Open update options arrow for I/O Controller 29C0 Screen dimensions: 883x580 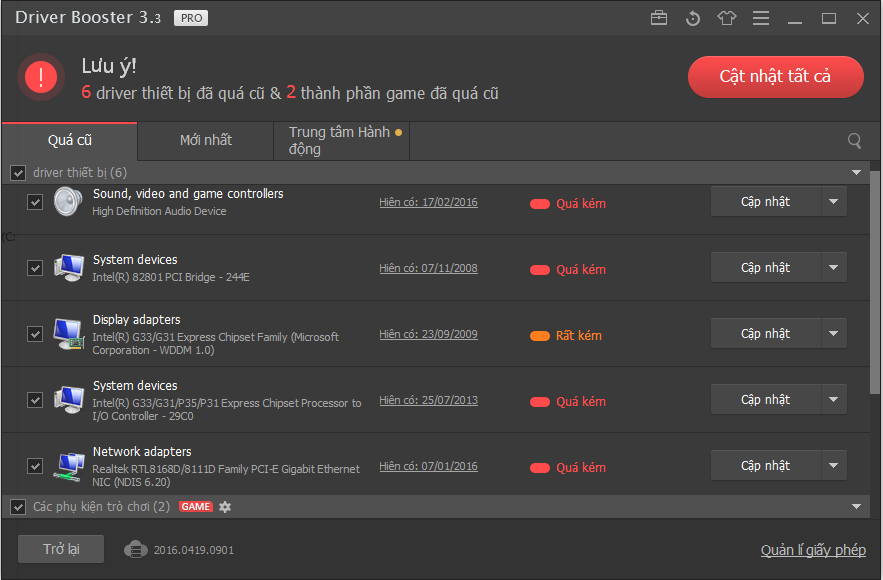[x=833, y=399]
